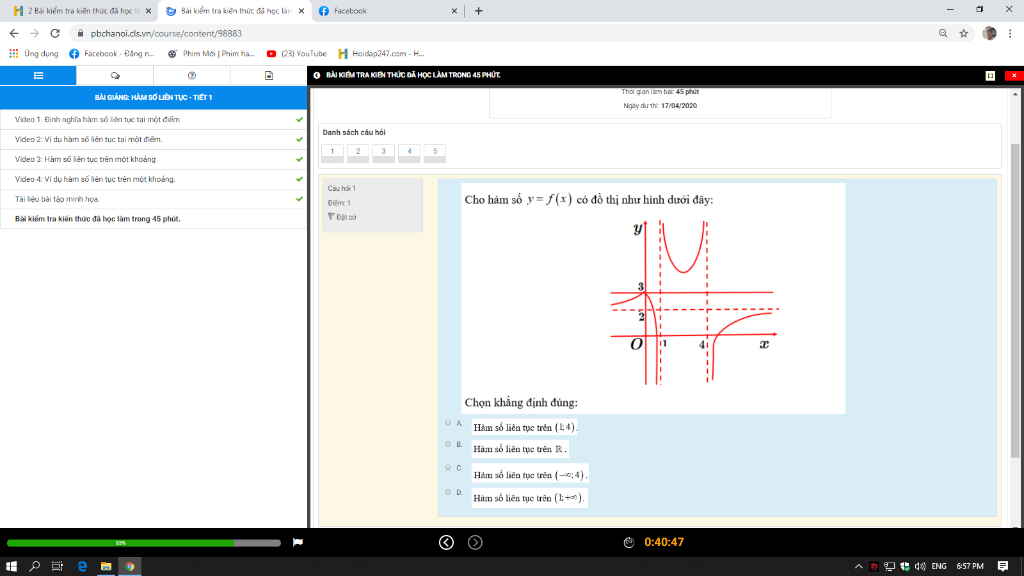Open the volume control in tray
Image resolution: width=1024 pixels, height=576 pixels.
tap(920, 566)
